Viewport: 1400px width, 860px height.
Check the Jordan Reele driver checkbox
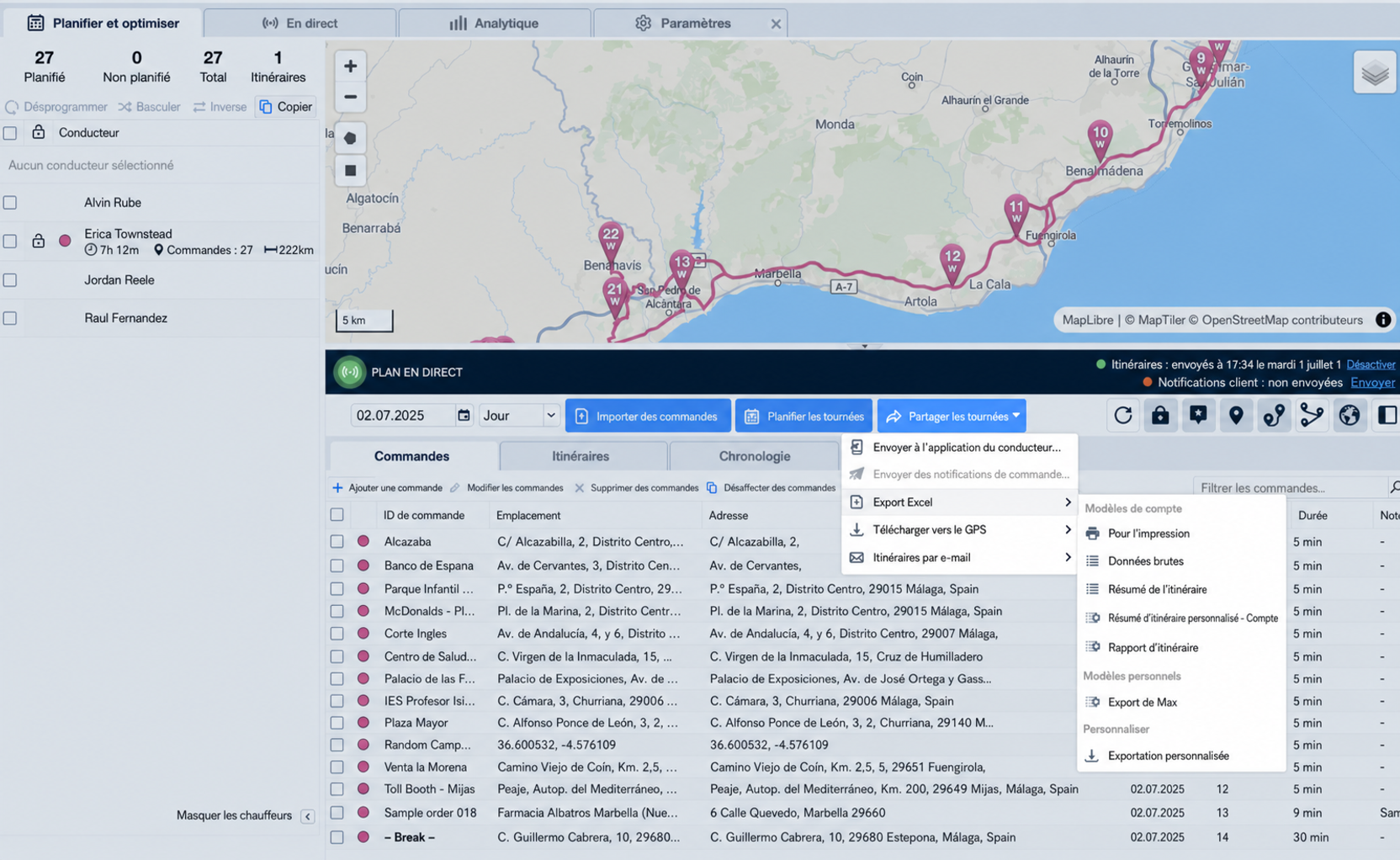click(x=10, y=280)
